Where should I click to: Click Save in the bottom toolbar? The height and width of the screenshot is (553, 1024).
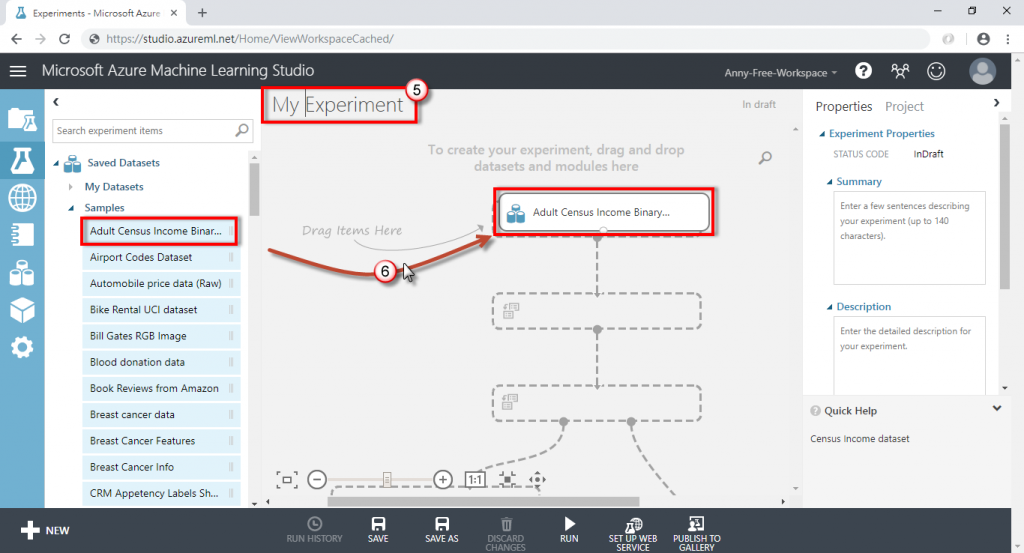pyautogui.click(x=378, y=530)
